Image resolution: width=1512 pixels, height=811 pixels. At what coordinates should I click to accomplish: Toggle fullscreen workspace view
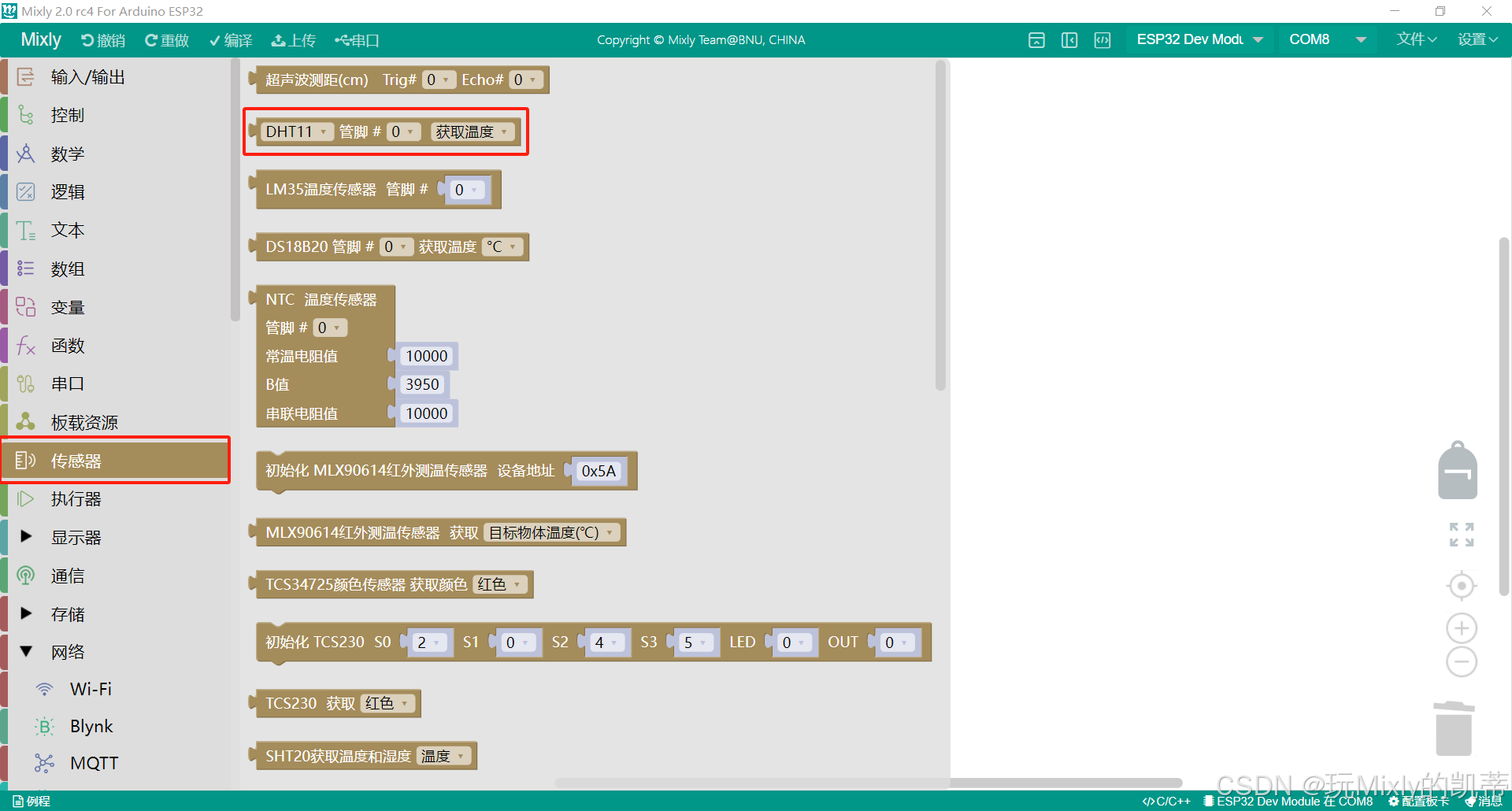tap(1461, 535)
